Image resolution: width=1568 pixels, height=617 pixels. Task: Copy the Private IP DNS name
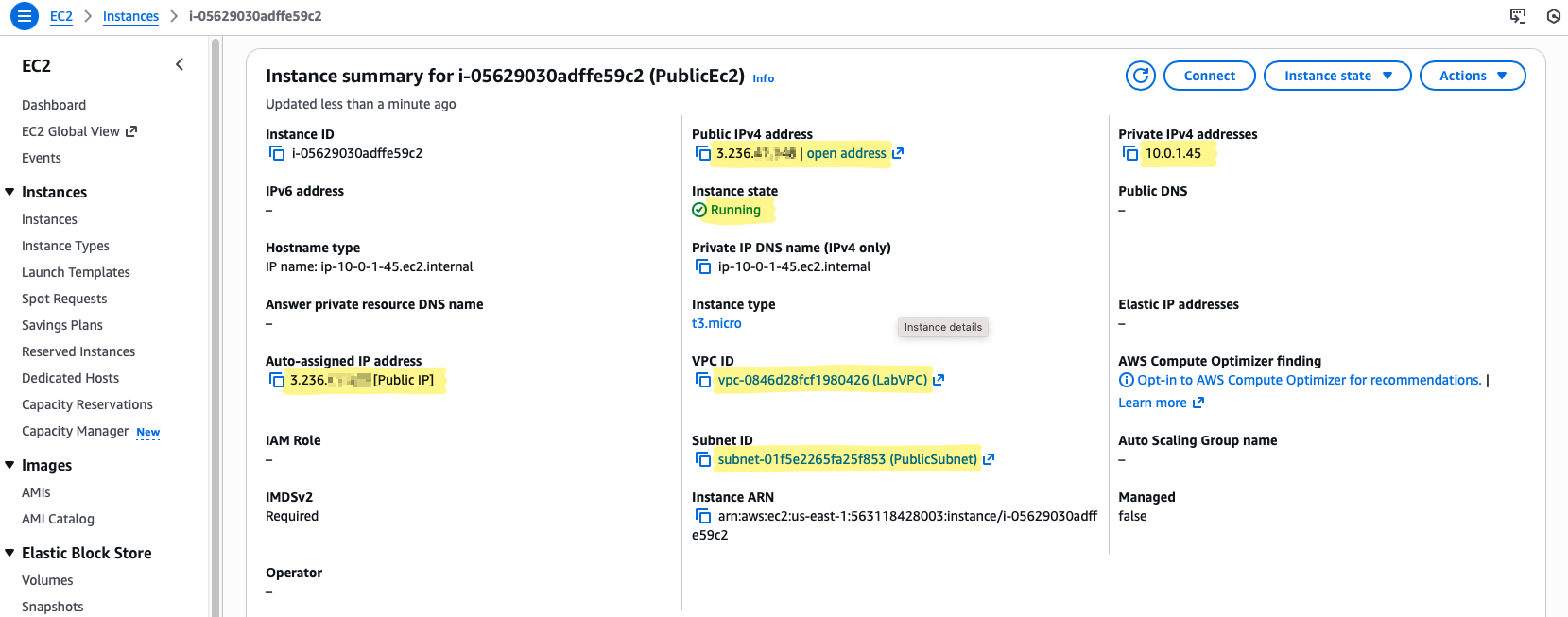point(703,266)
